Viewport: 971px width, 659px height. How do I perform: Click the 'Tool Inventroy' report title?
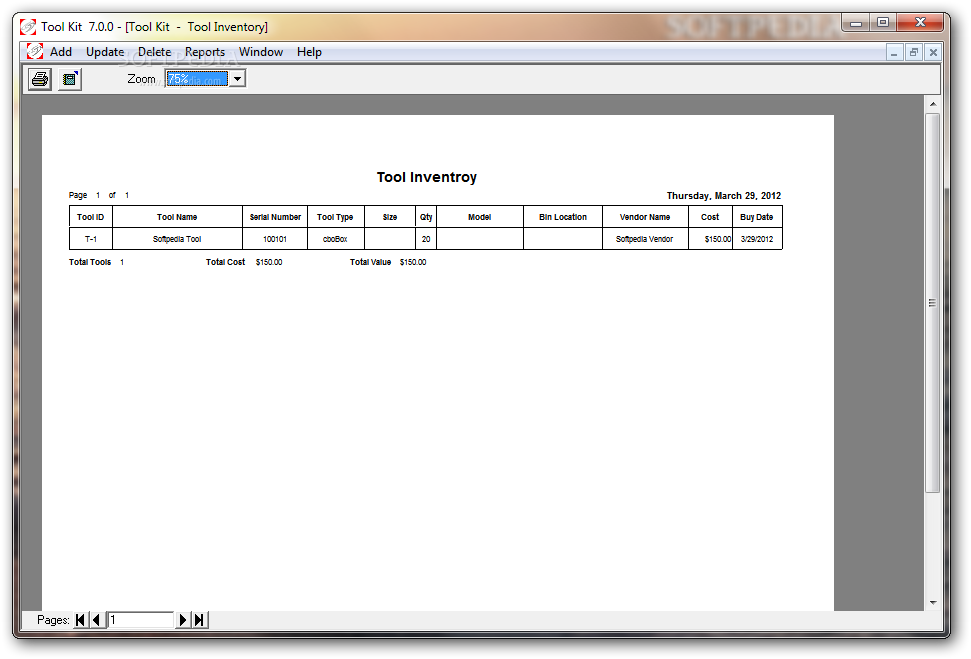[x=427, y=177]
